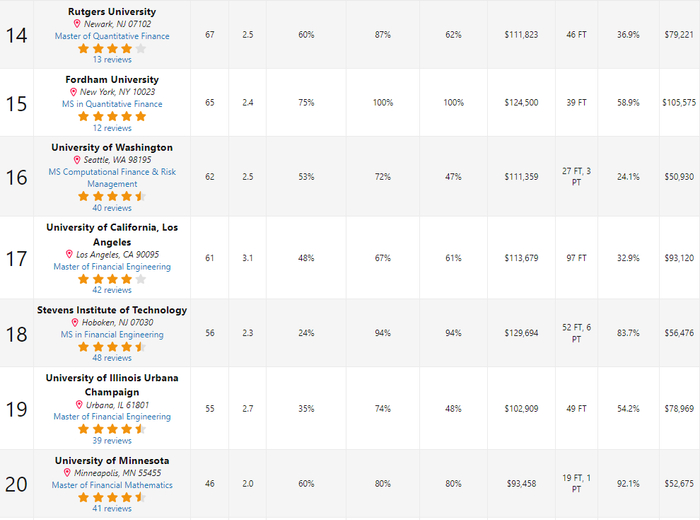This screenshot has height=520, width=700.
Task: Read the 48 reviews for Stevens Institute
Action: click(x=112, y=358)
